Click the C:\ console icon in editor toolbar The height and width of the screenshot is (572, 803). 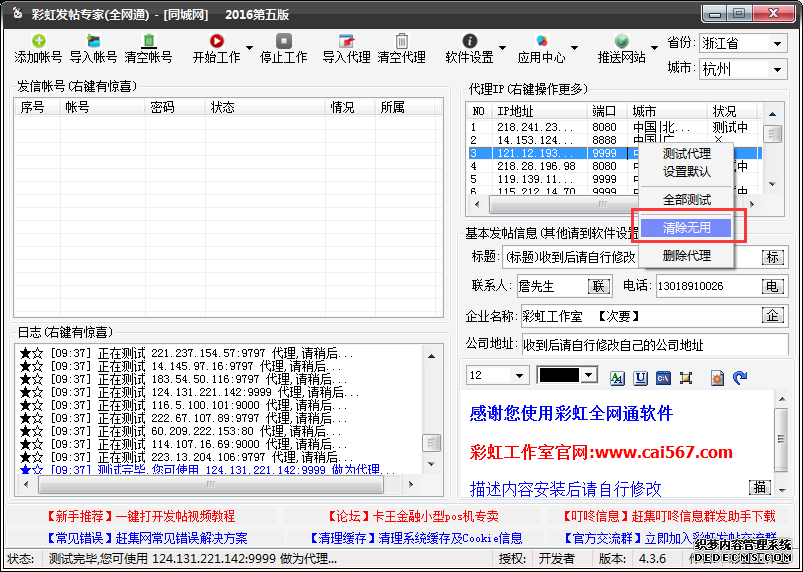[x=664, y=378]
